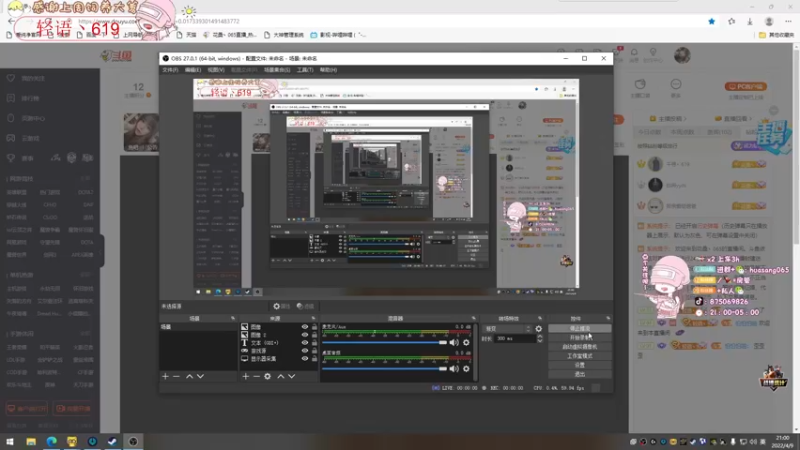Open the browser downloads icon

[750, 21]
